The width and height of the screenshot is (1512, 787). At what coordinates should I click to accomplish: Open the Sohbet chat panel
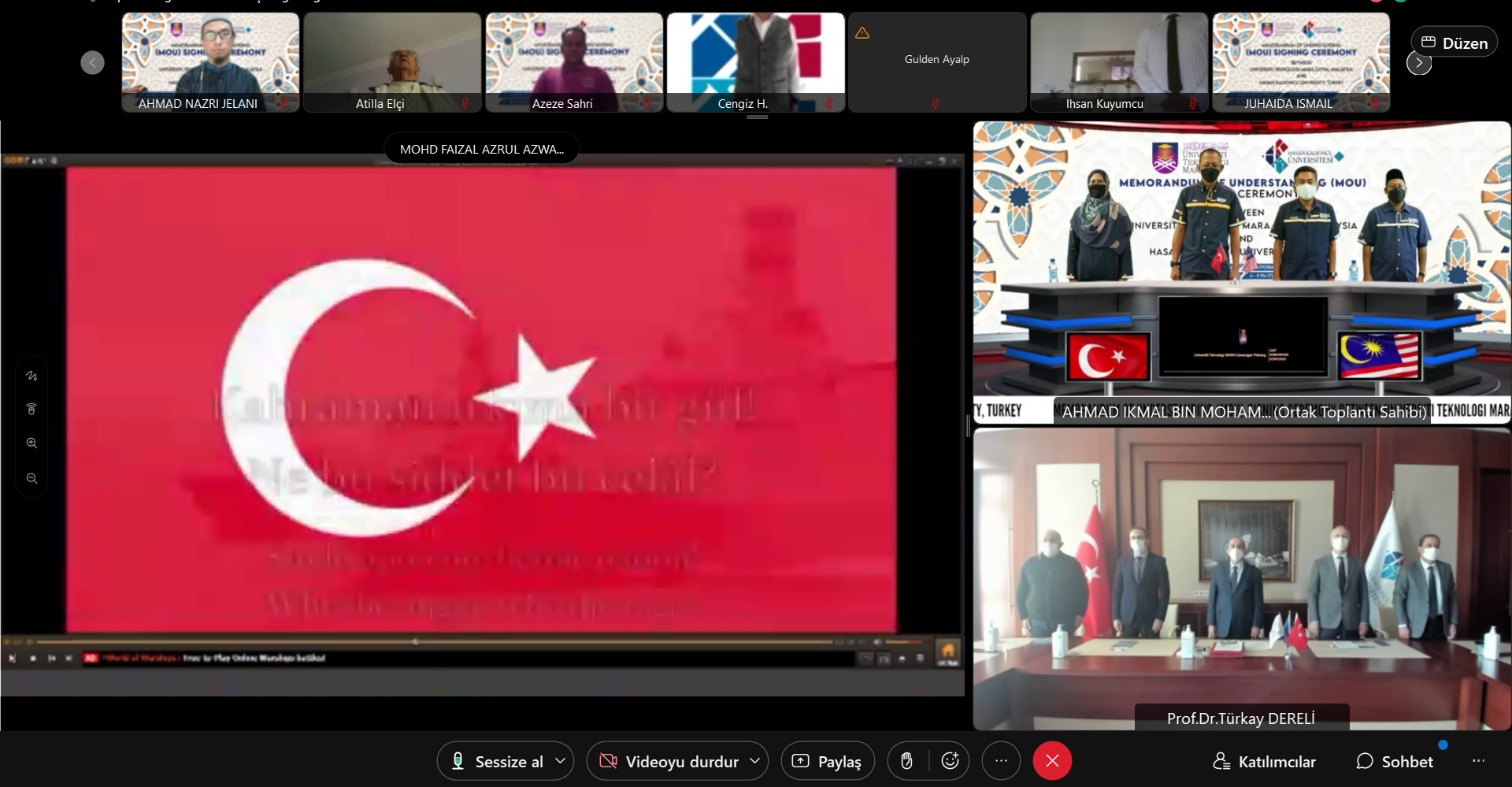point(1395,761)
